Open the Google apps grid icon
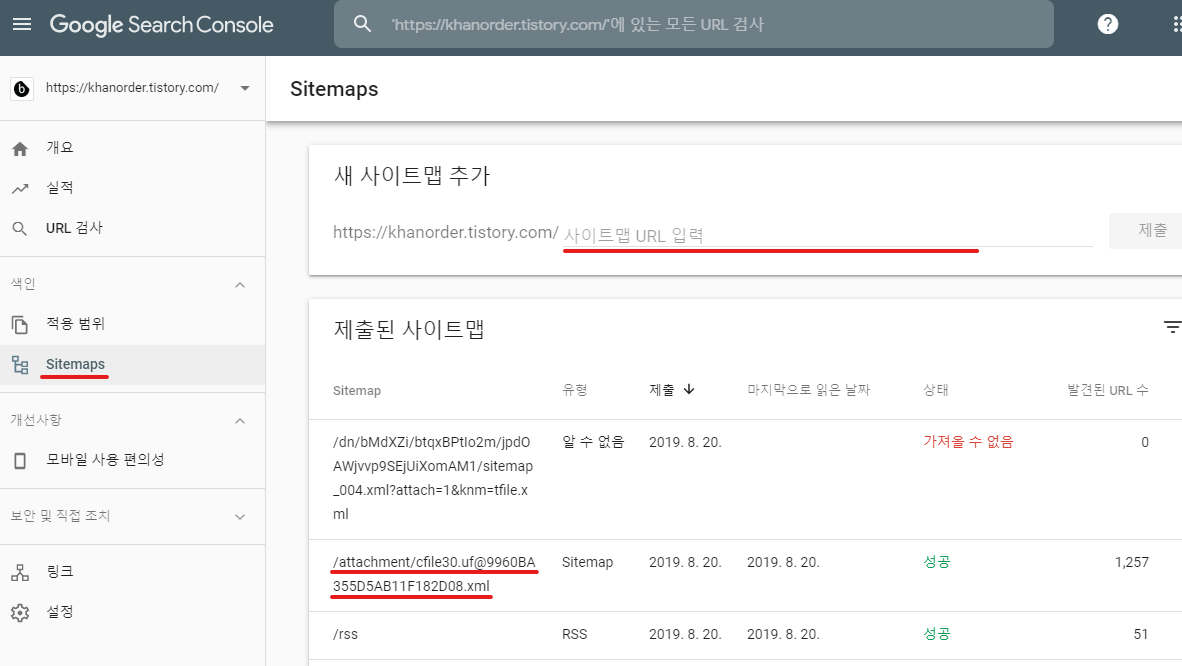 point(1176,24)
